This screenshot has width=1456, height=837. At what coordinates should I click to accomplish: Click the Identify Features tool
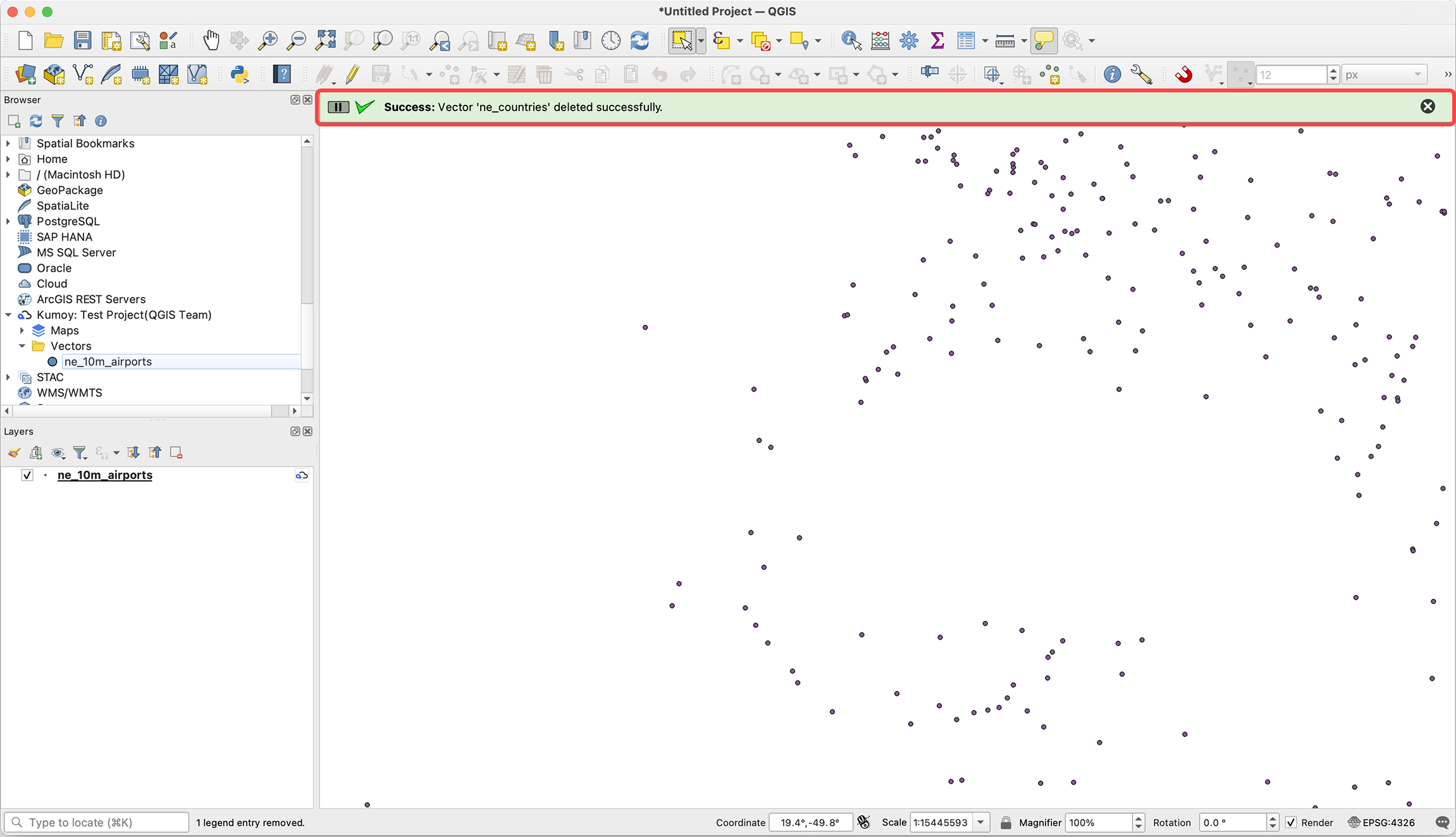click(851, 40)
